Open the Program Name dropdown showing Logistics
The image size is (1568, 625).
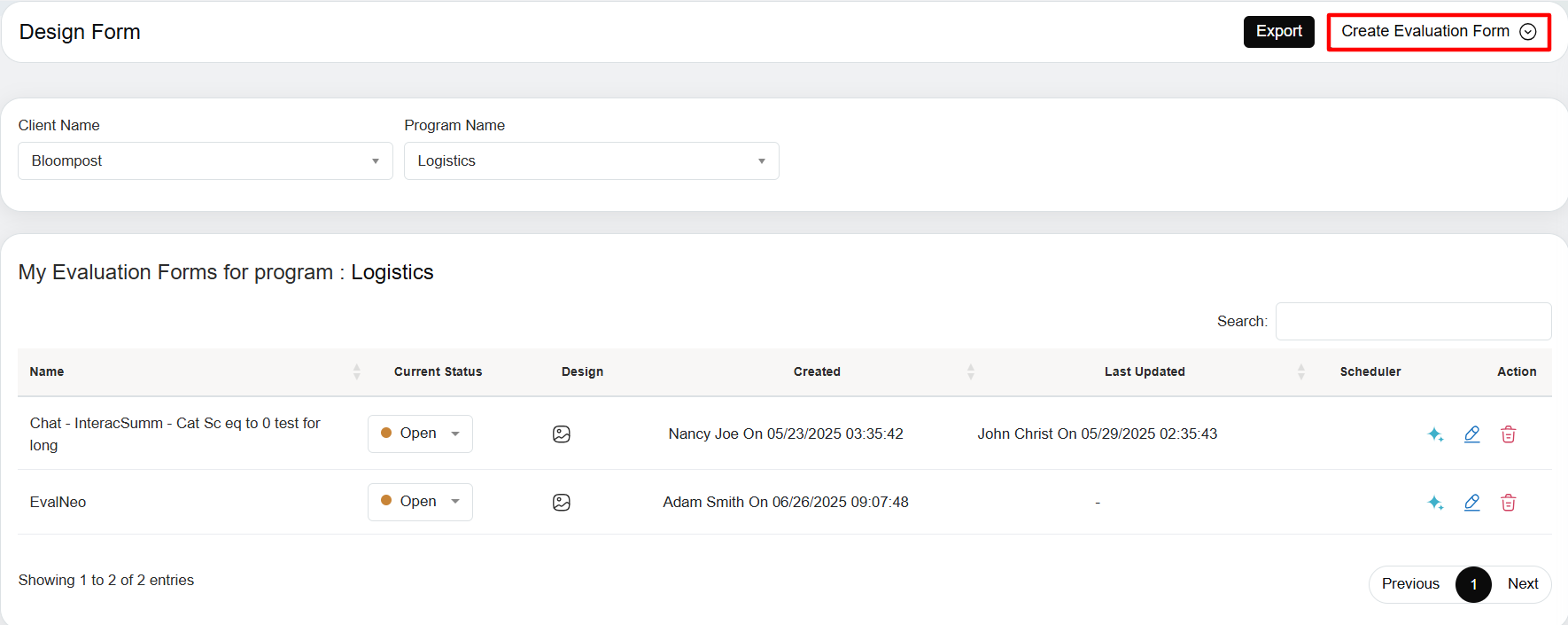[592, 161]
